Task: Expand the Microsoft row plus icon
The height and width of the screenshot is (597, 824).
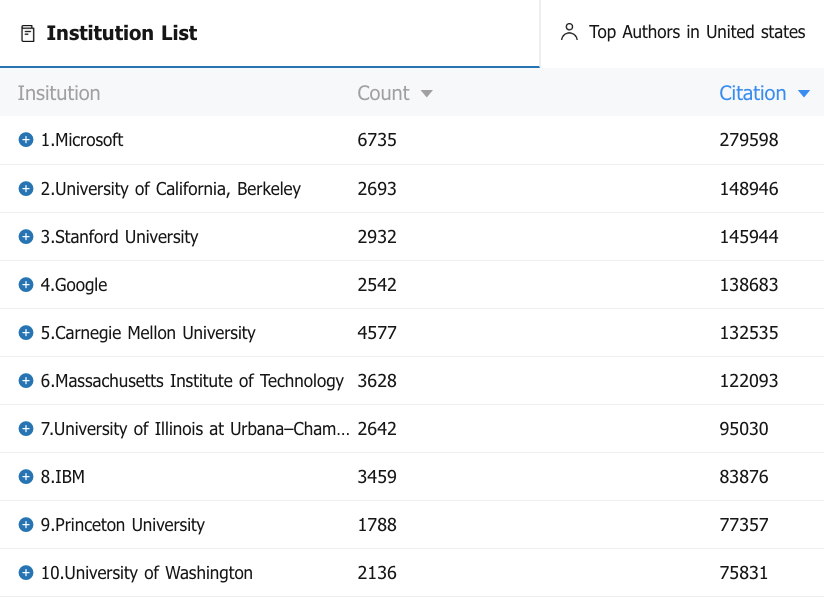Action: tap(26, 140)
